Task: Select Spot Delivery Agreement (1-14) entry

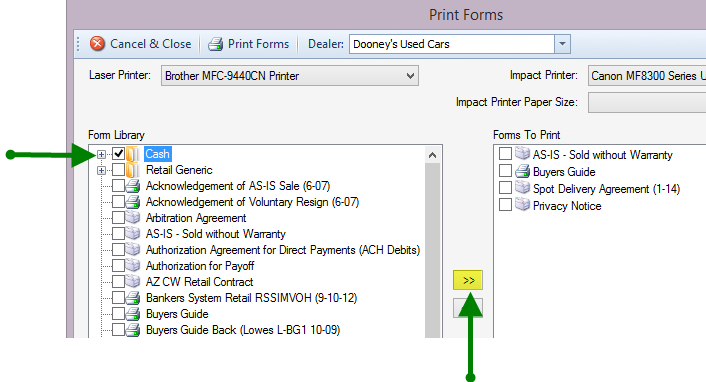Action: (x=606, y=189)
